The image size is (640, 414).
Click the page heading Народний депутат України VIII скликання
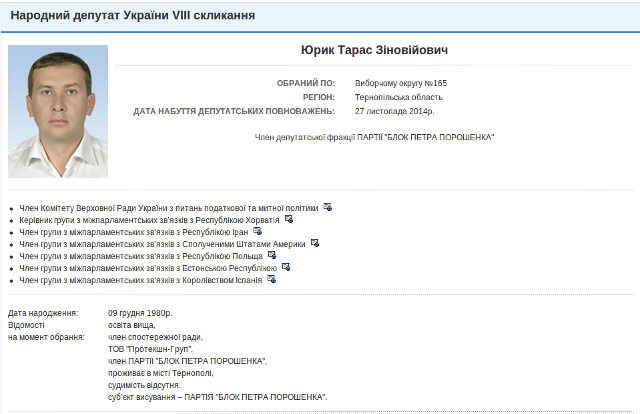[132, 17]
